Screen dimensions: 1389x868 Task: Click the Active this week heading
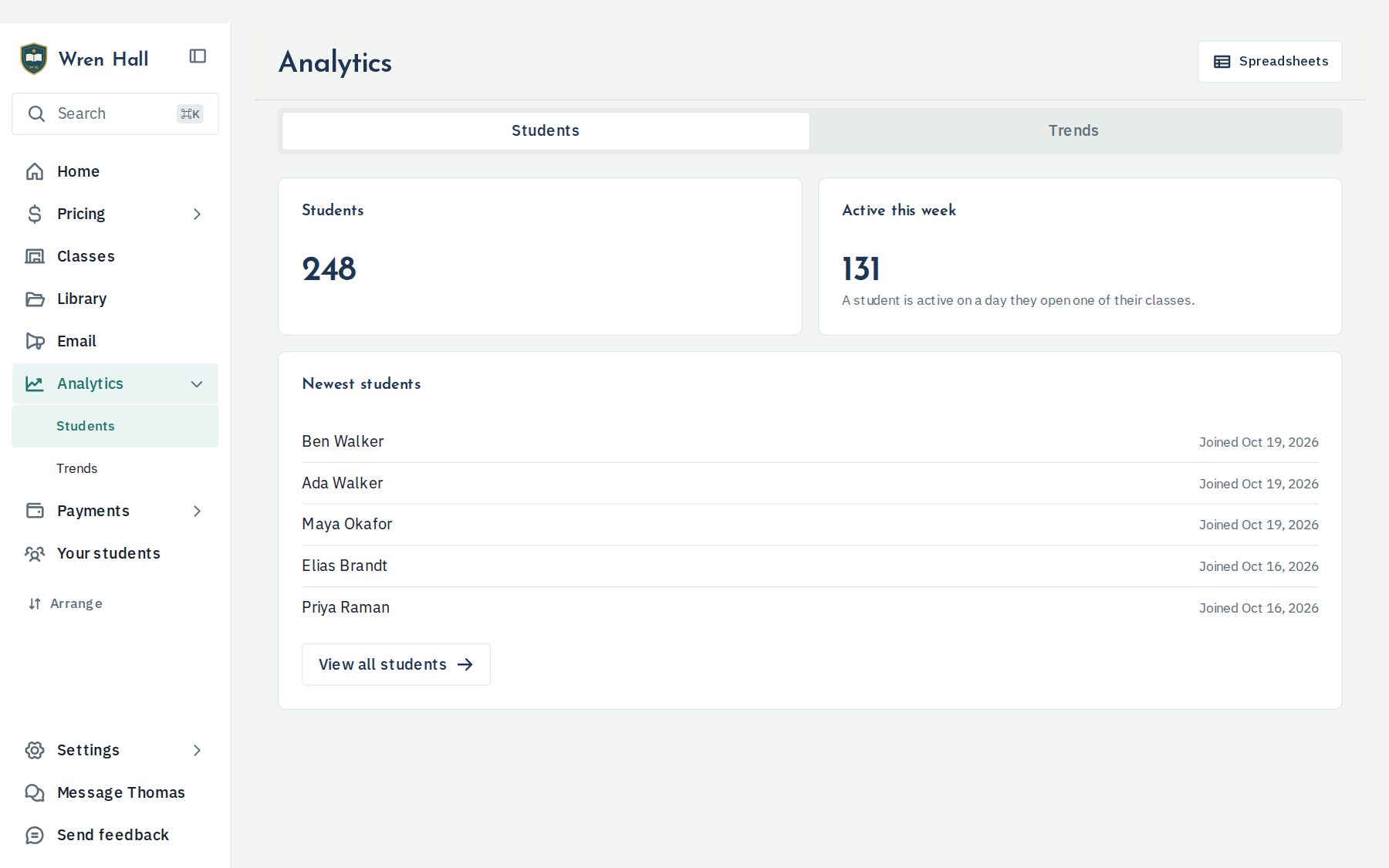(899, 210)
